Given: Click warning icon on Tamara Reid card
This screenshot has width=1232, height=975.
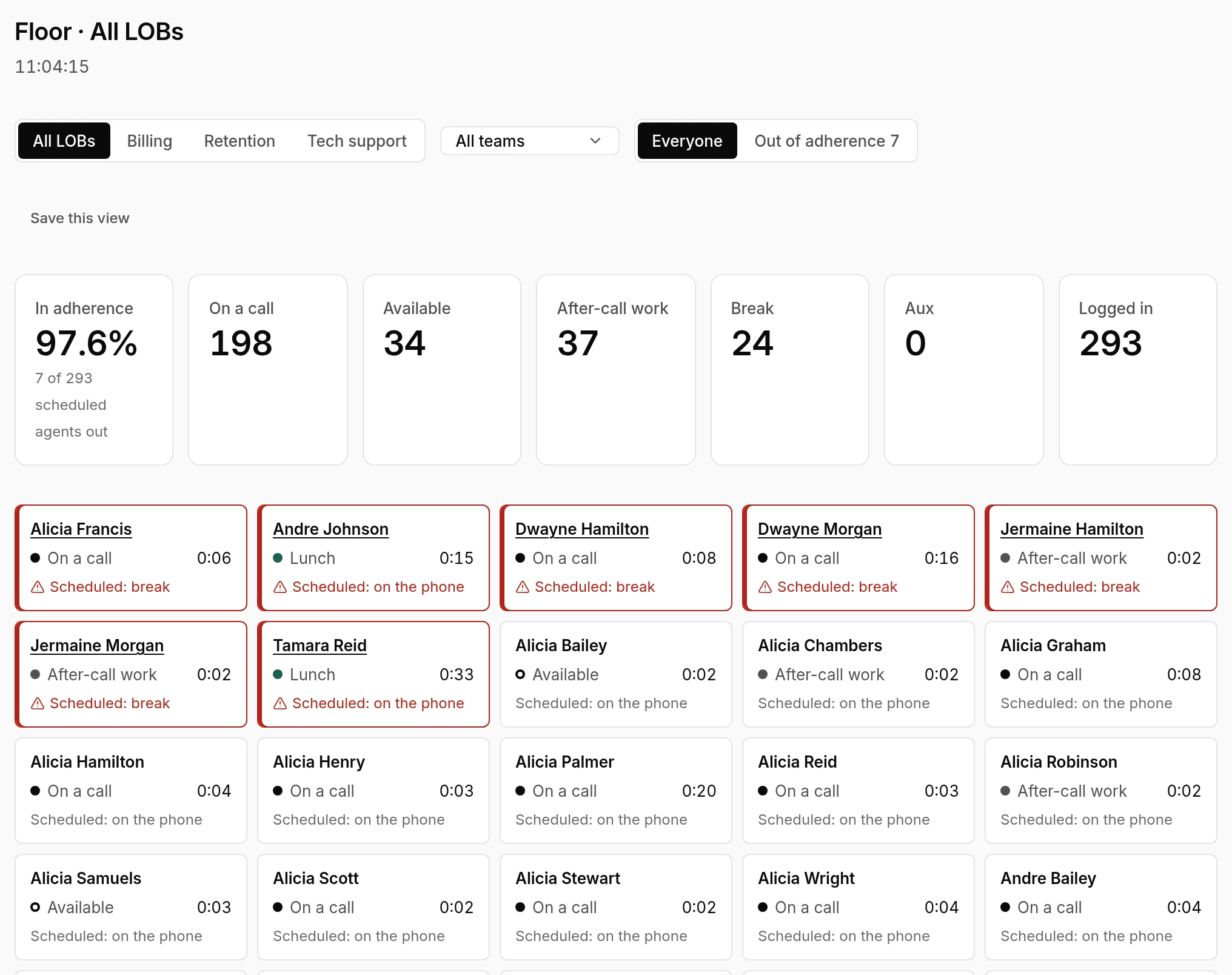Looking at the screenshot, I should point(280,703).
